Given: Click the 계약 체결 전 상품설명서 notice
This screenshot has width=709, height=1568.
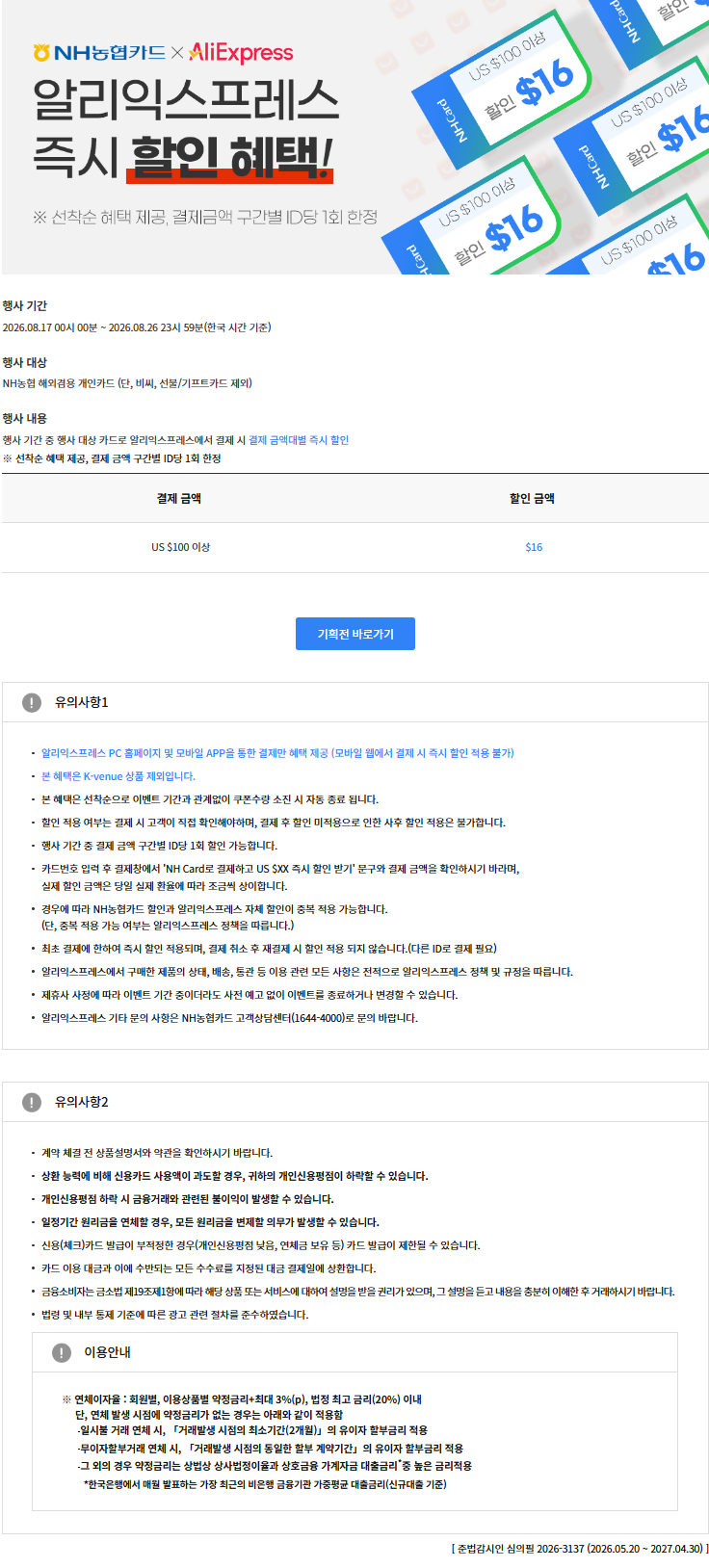Looking at the screenshot, I should pyautogui.click(x=157, y=1153).
